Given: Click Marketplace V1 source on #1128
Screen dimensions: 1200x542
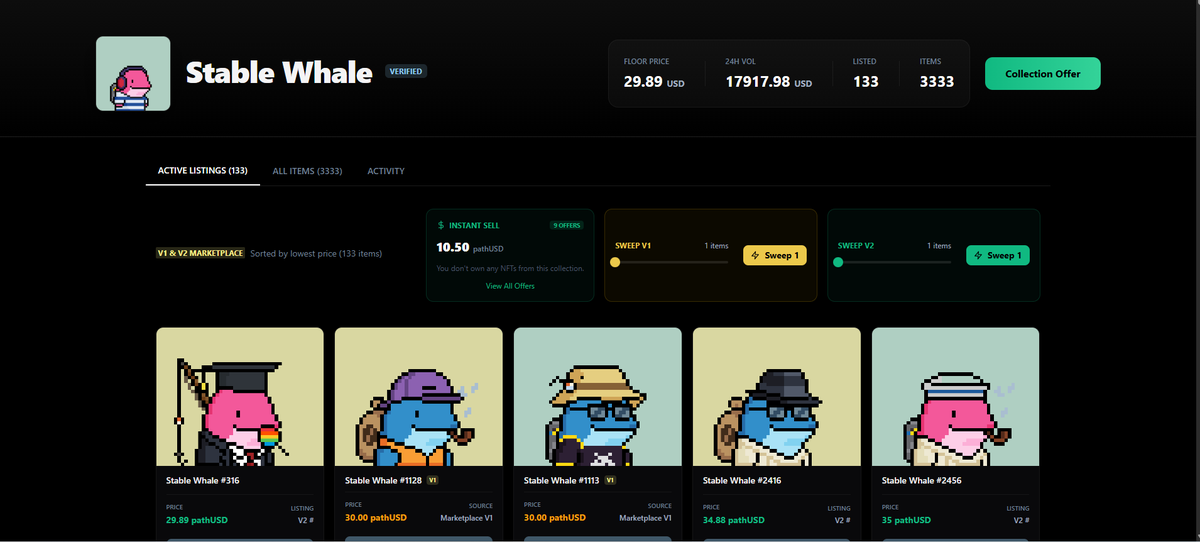Looking at the screenshot, I should point(467,518).
